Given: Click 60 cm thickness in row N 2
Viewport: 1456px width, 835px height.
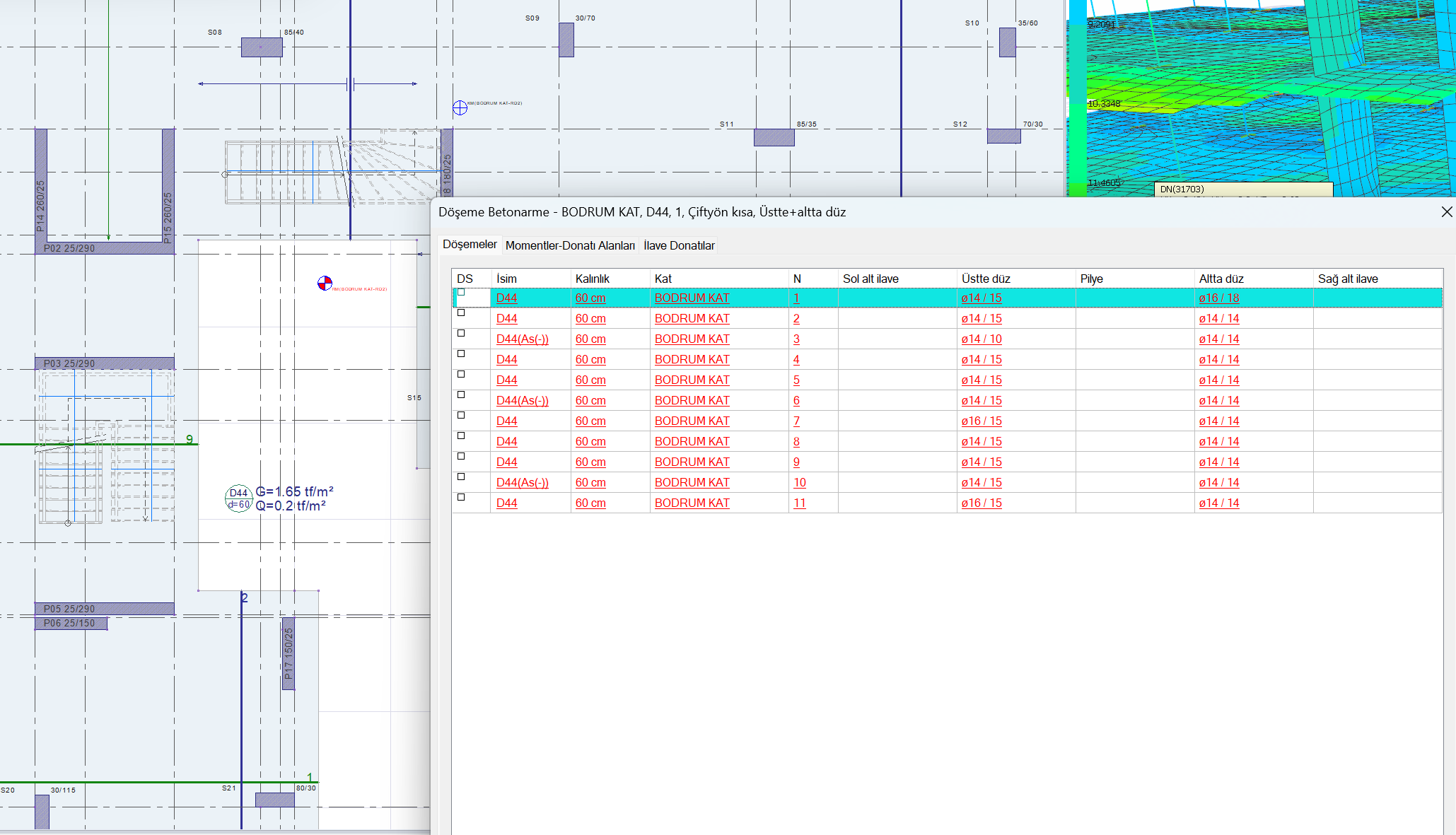Looking at the screenshot, I should 590,319.
